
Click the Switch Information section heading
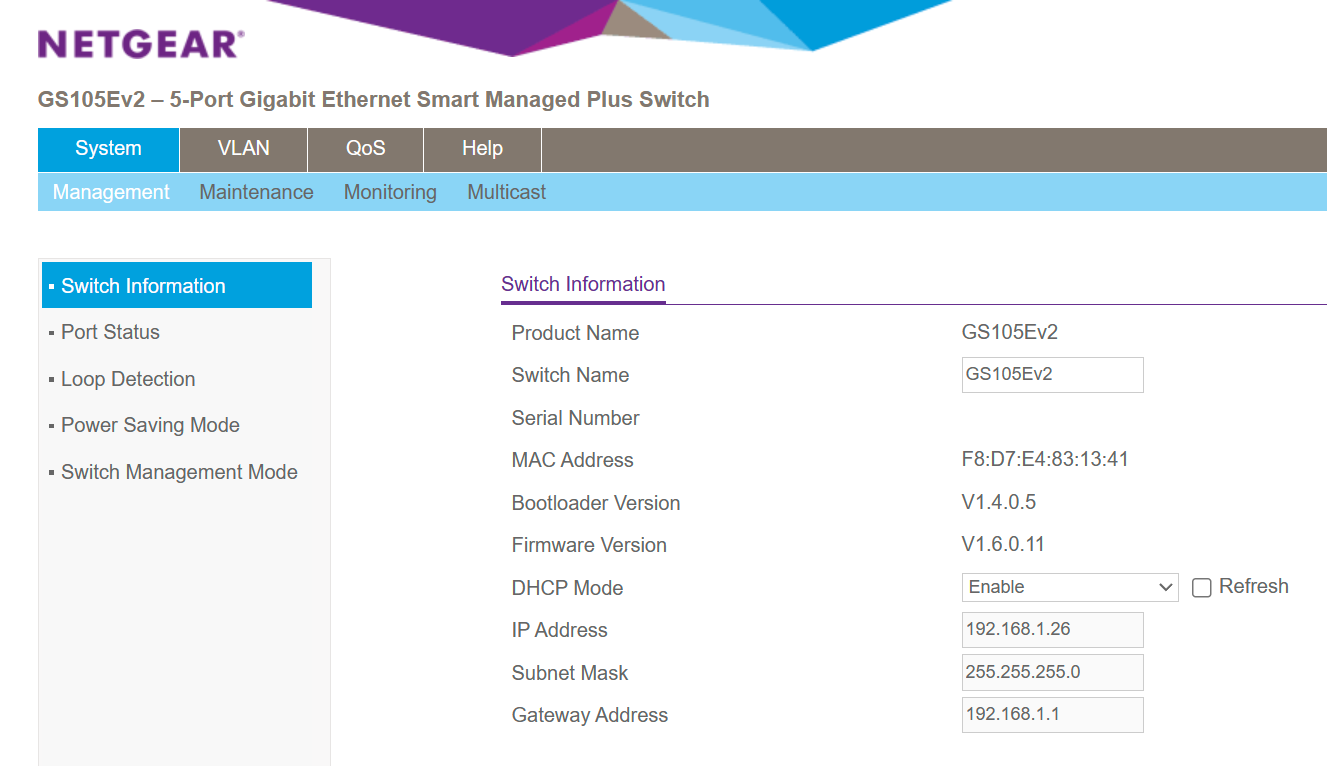(583, 284)
